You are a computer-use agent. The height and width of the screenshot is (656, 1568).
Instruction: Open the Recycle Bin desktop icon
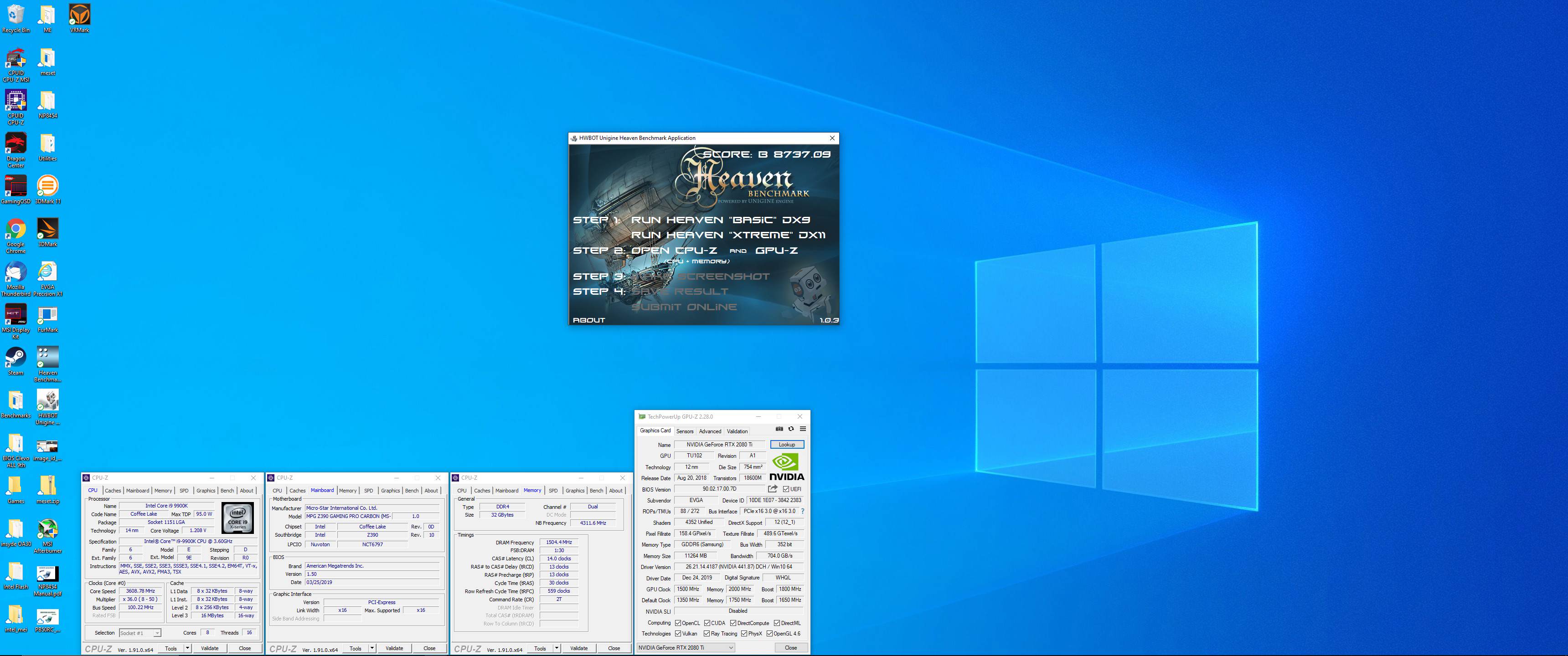[16, 18]
